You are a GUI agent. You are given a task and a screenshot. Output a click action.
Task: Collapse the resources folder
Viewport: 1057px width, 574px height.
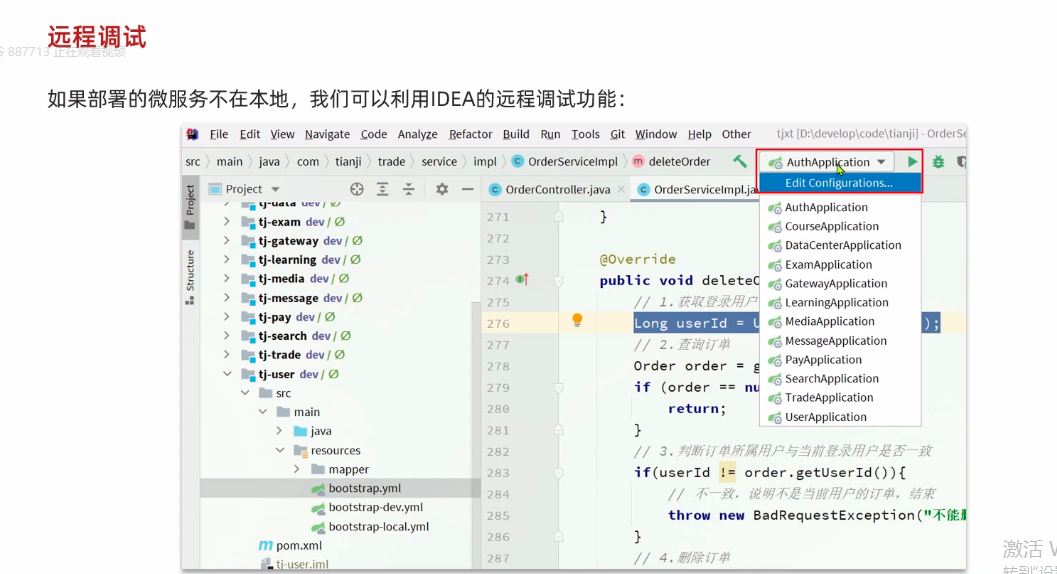pyautogui.click(x=280, y=450)
